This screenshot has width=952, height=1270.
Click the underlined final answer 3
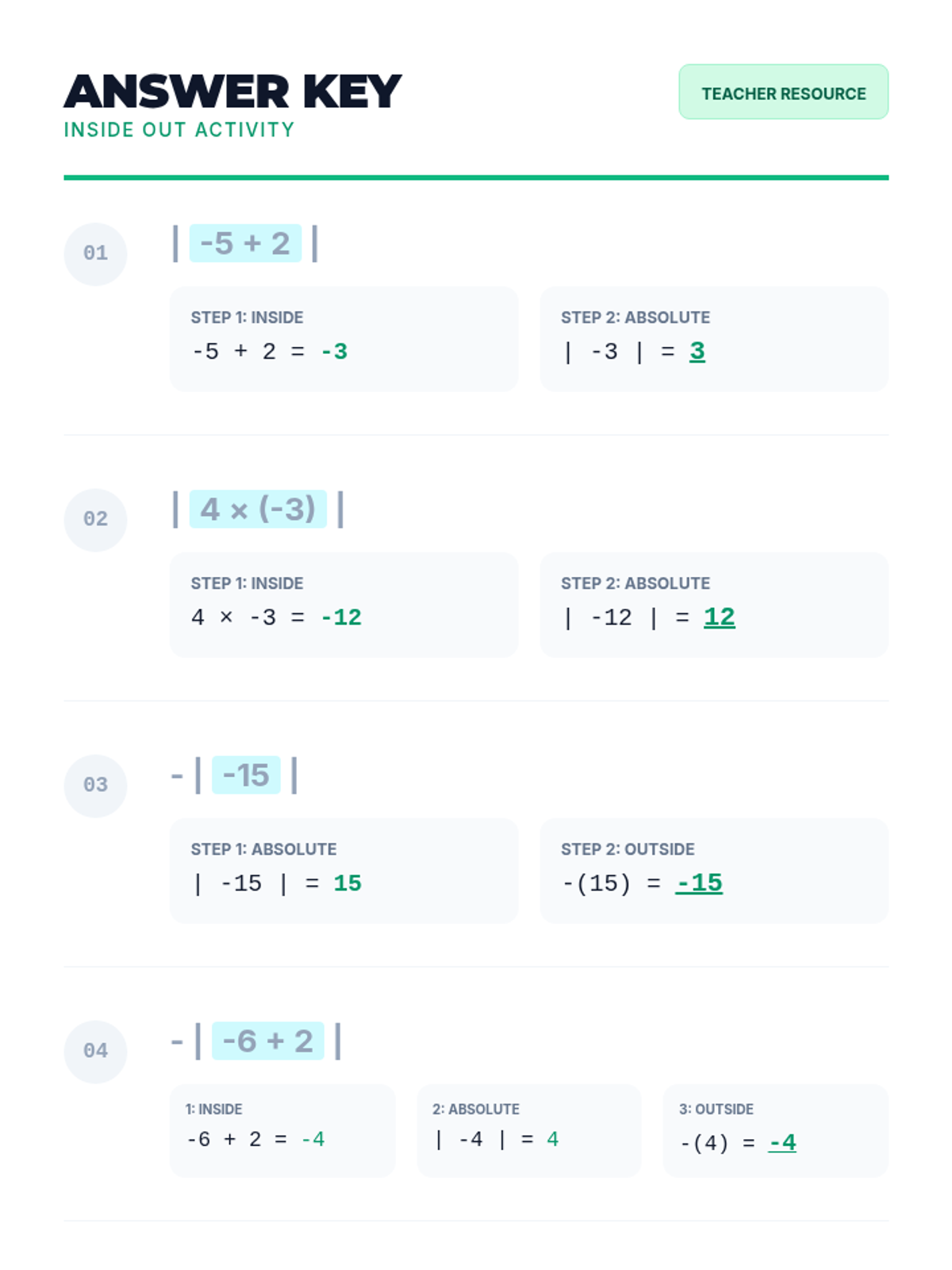(x=697, y=351)
